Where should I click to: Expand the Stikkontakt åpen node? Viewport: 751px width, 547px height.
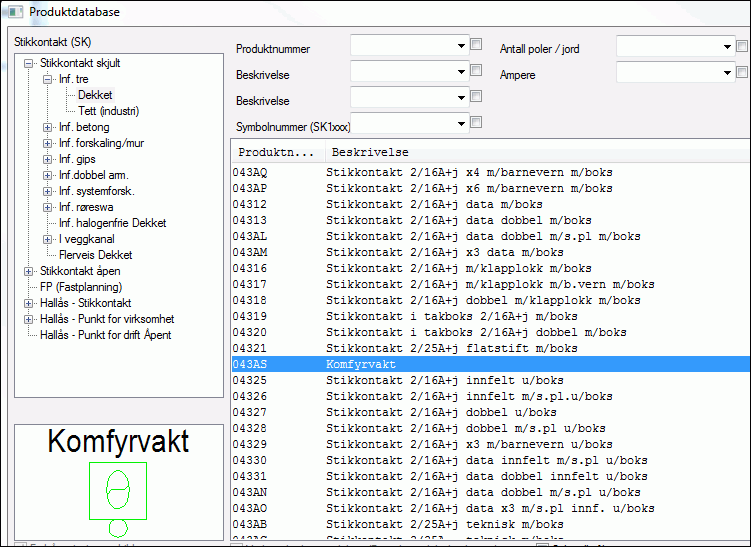tap(29, 271)
